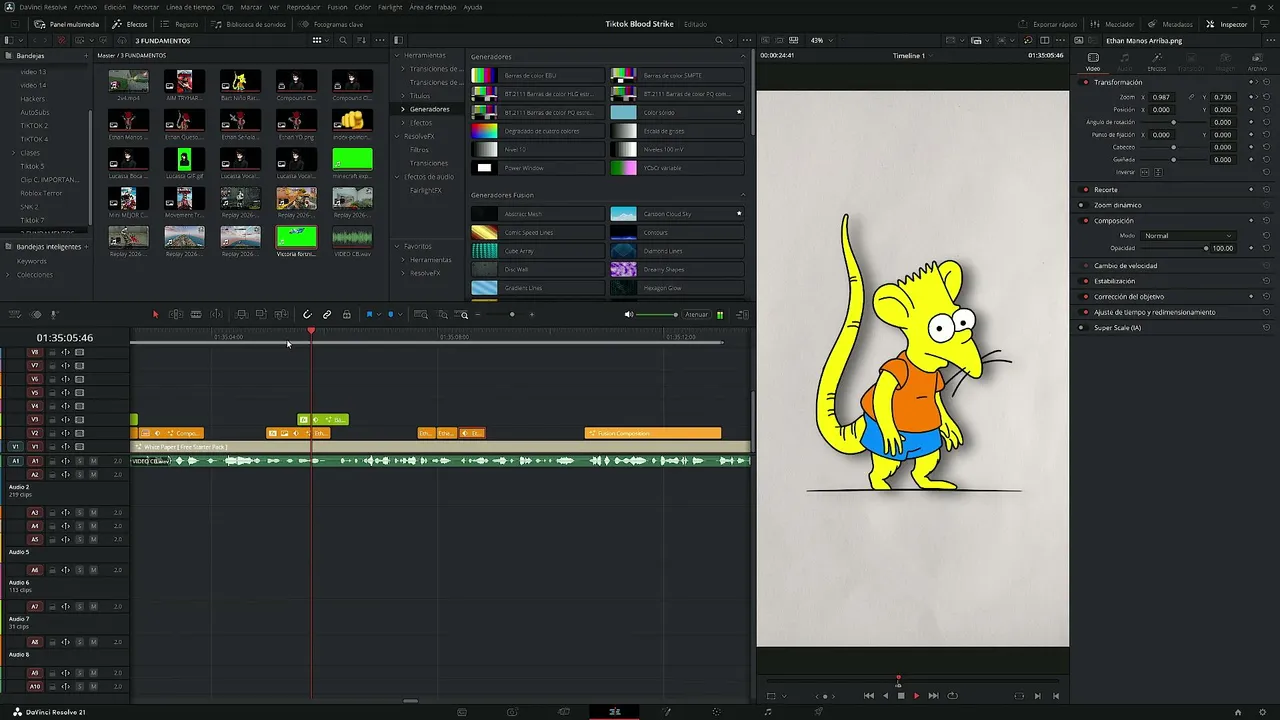Screen dimensions: 1280x720
Task: Open the media pool sort options
Action: tap(361, 40)
